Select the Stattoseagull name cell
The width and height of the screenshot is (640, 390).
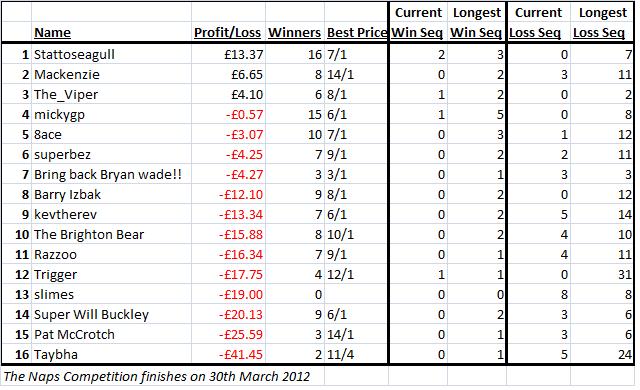(74, 54)
